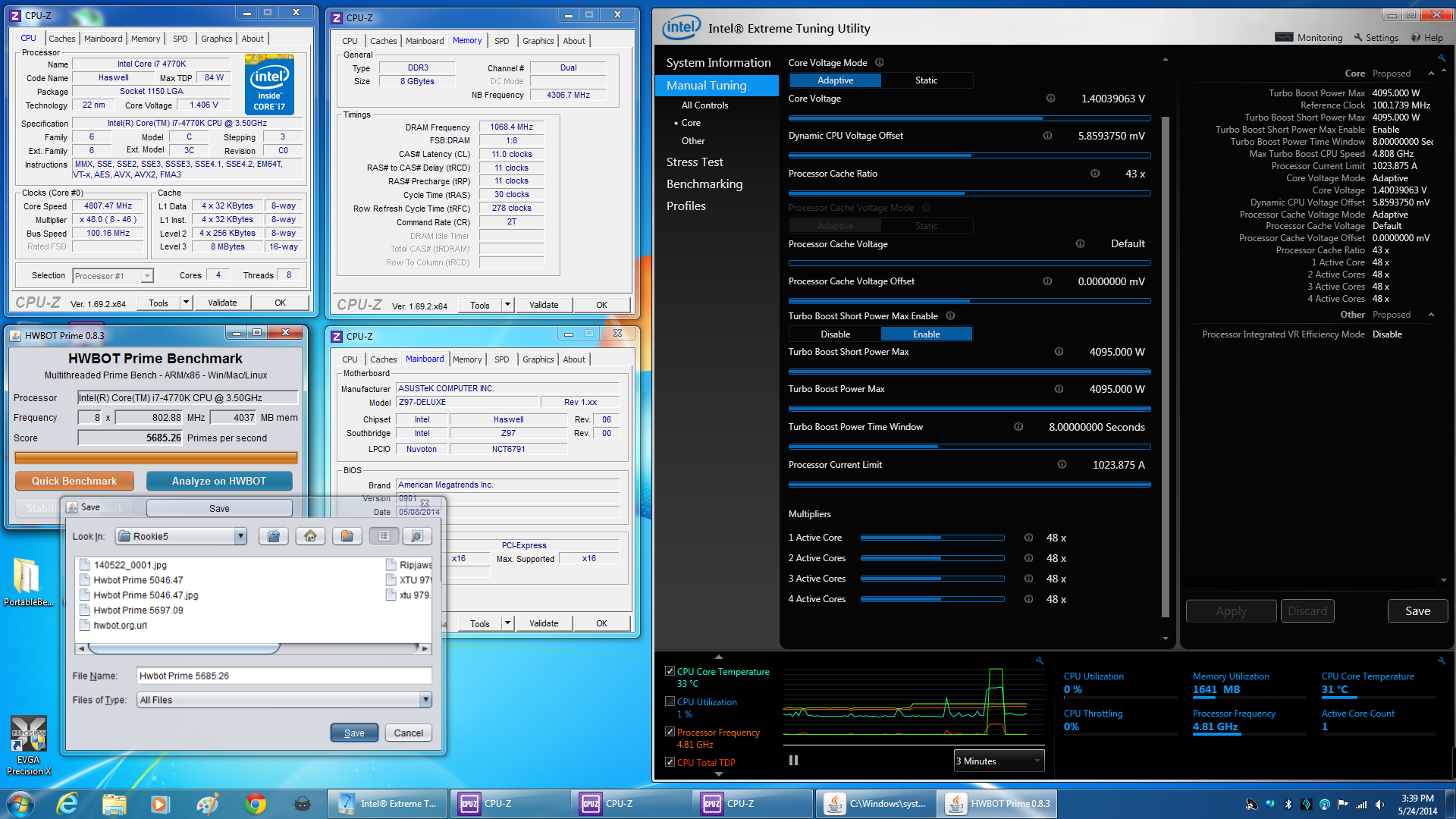Set Core Voltage Mode to Static
Screen dimensions: 1456x819
pyautogui.click(x=926, y=80)
